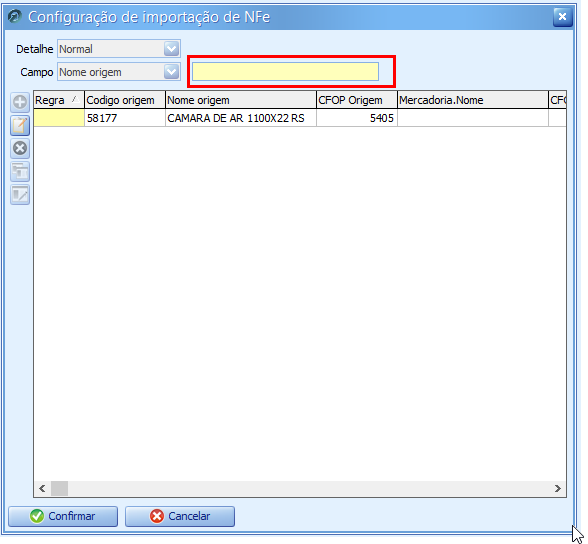Click the table-with-pencil icon at sidebar bottom
The image size is (588, 544).
coord(20,195)
